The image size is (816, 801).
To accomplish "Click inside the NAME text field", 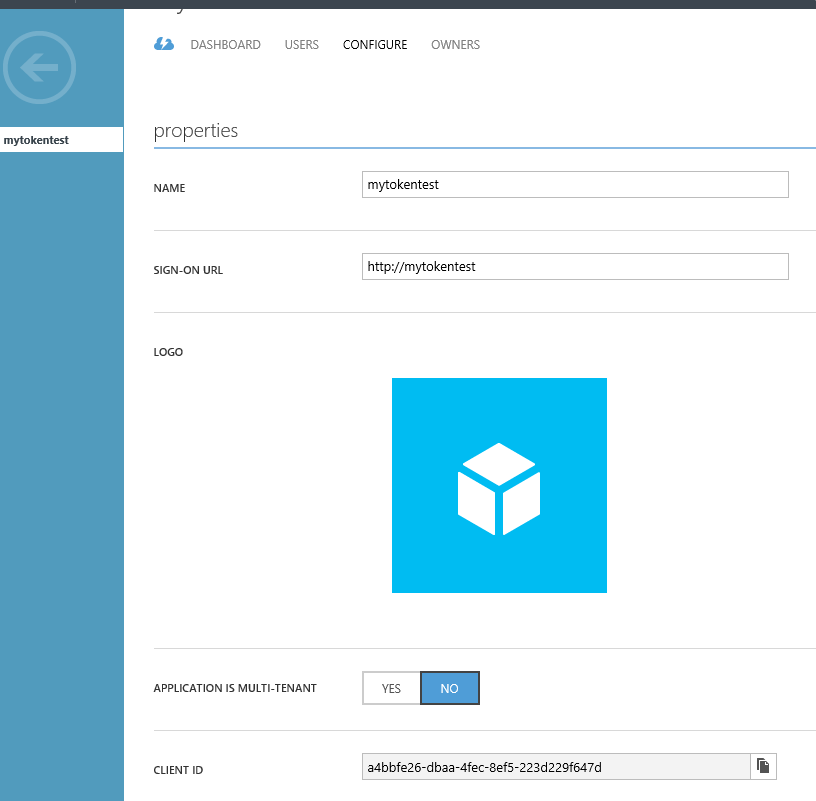I will [574, 184].
